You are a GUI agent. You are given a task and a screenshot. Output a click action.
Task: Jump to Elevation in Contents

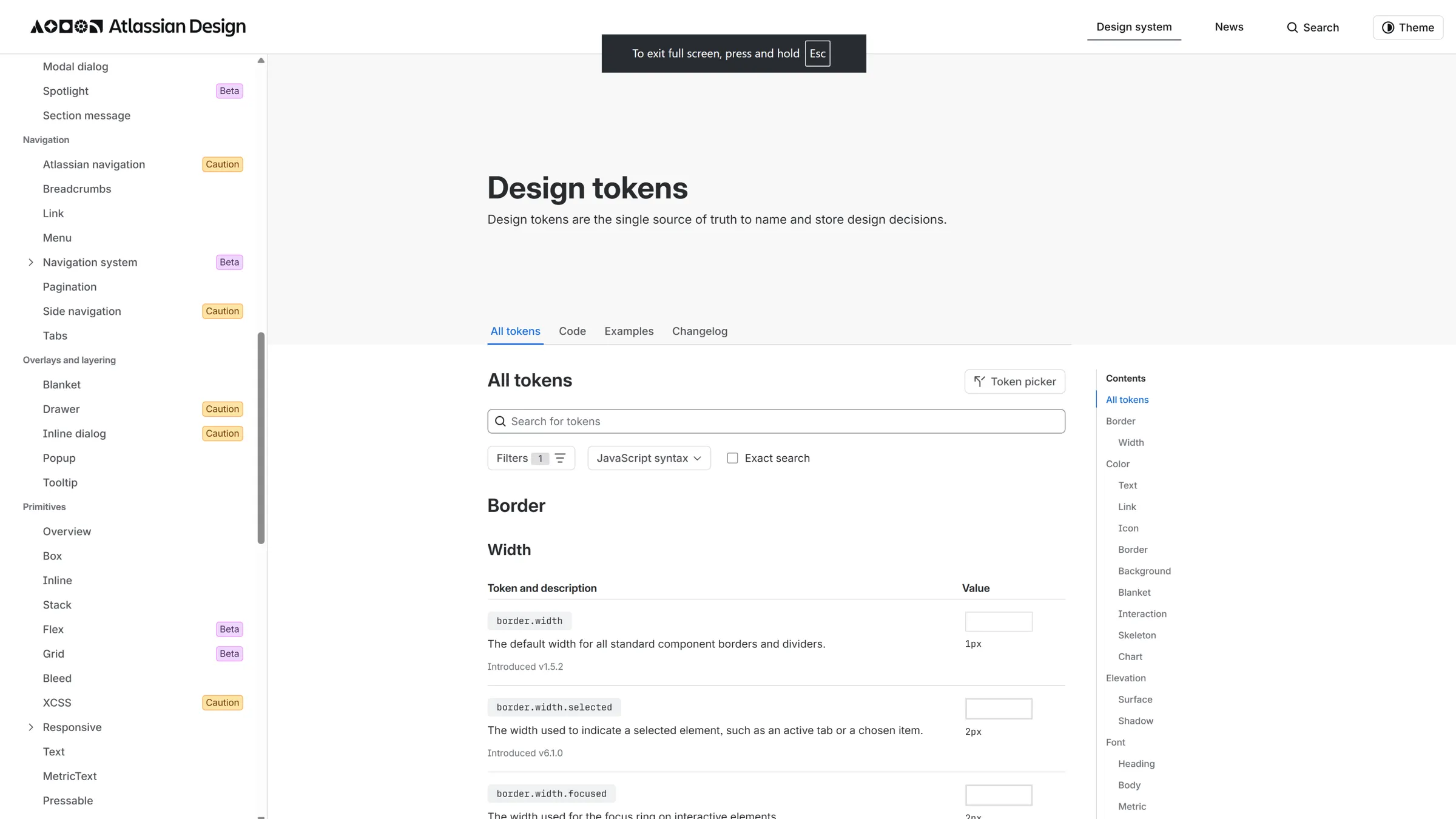pyautogui.click(x=1125, y=678)
